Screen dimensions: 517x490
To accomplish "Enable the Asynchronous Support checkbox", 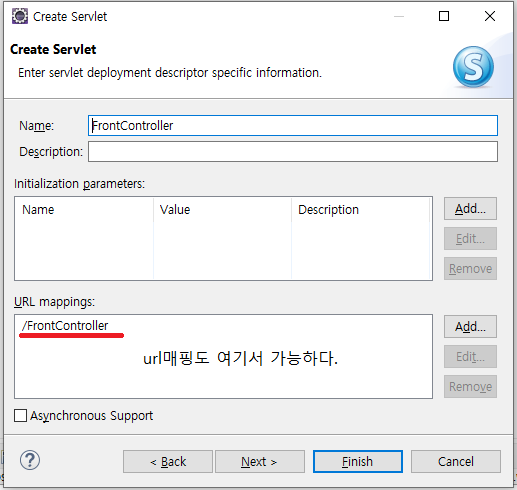I will point(20,416).
